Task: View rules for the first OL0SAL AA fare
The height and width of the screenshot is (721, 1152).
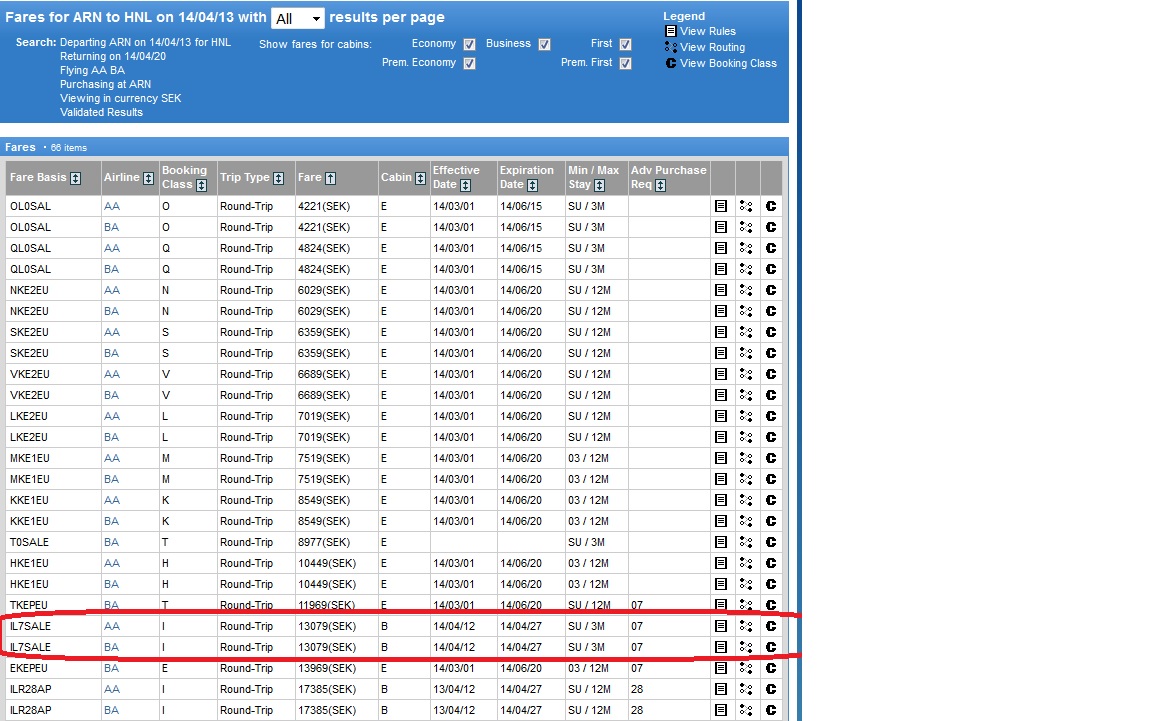Action: 721,206
